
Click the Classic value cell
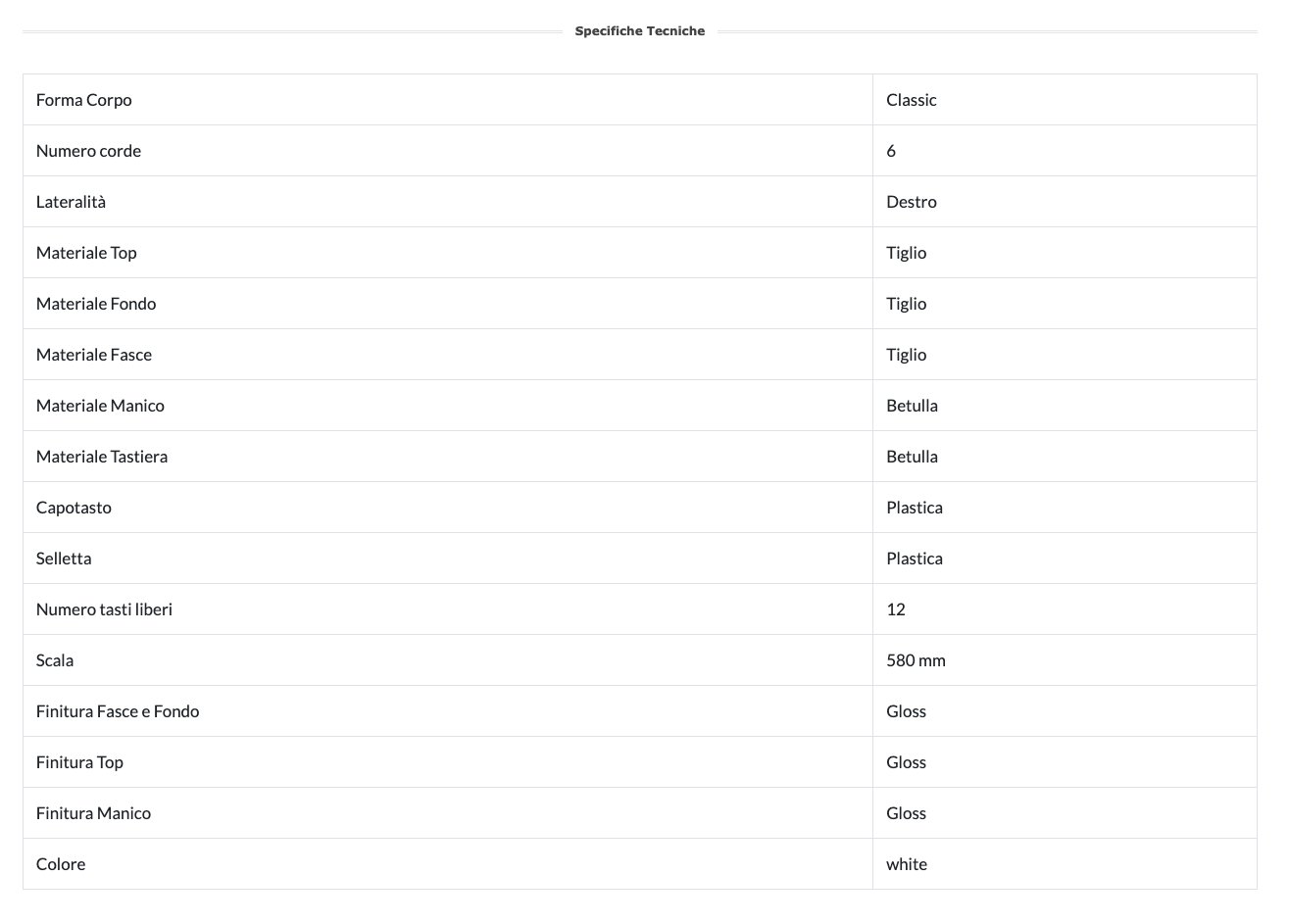point(911,100)
